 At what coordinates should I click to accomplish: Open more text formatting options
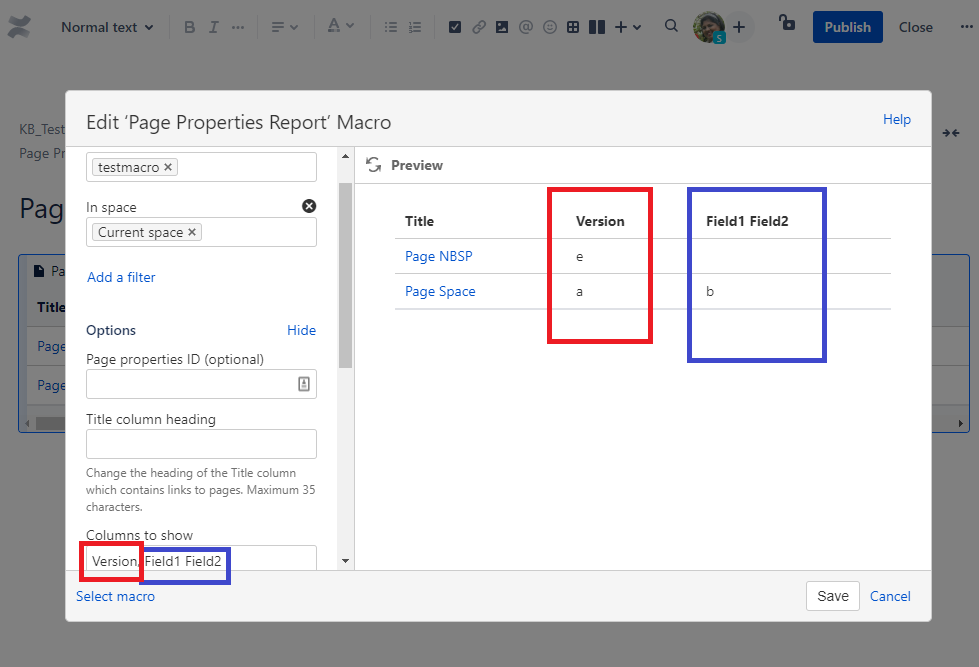click(238, 27)
